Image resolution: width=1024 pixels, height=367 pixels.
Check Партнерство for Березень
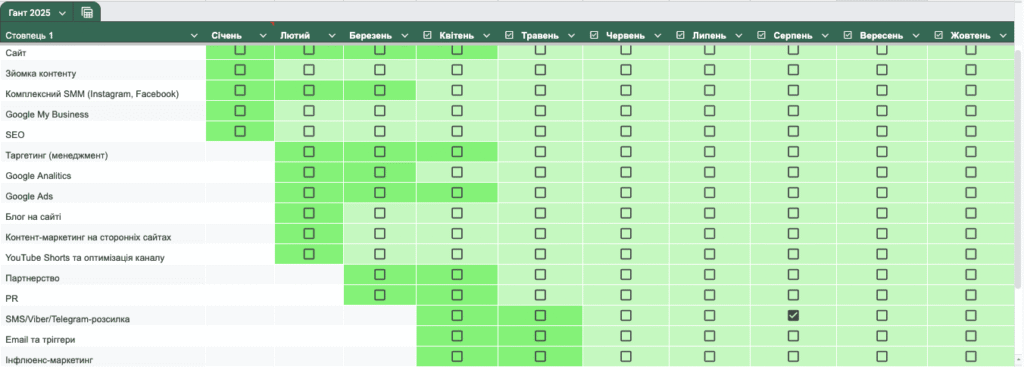click(x=379, y=274)
